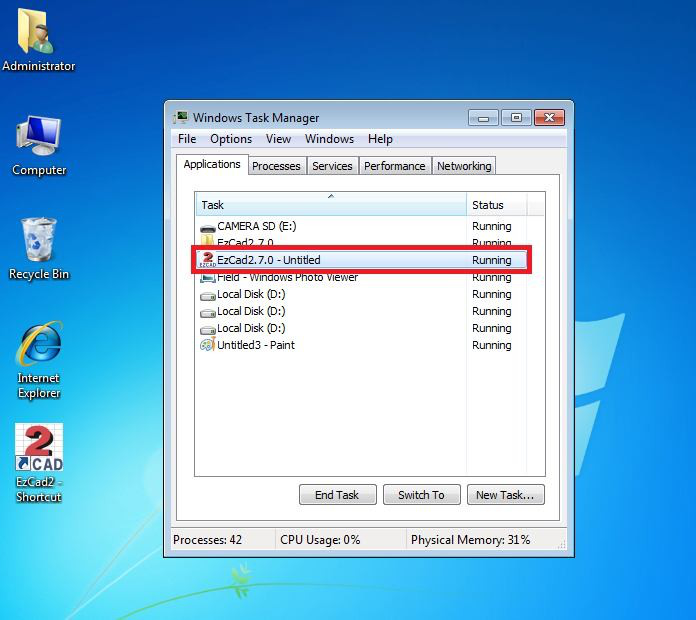
Task: Click the Windows Task Manager title text
Action: (256, 118)
